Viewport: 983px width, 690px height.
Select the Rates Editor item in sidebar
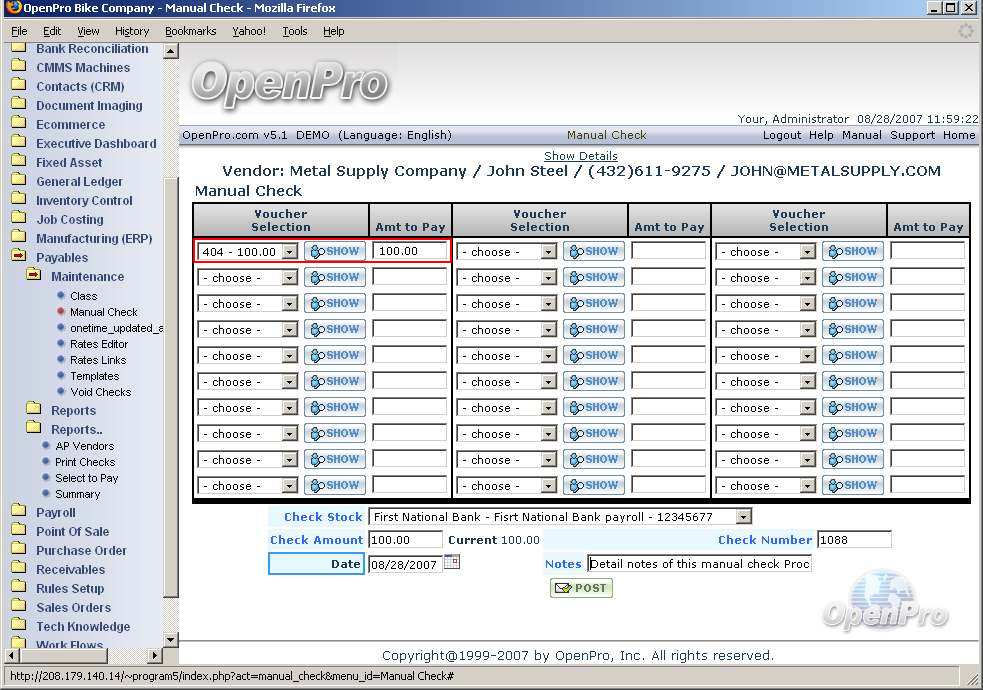click(x=99, y=344)
